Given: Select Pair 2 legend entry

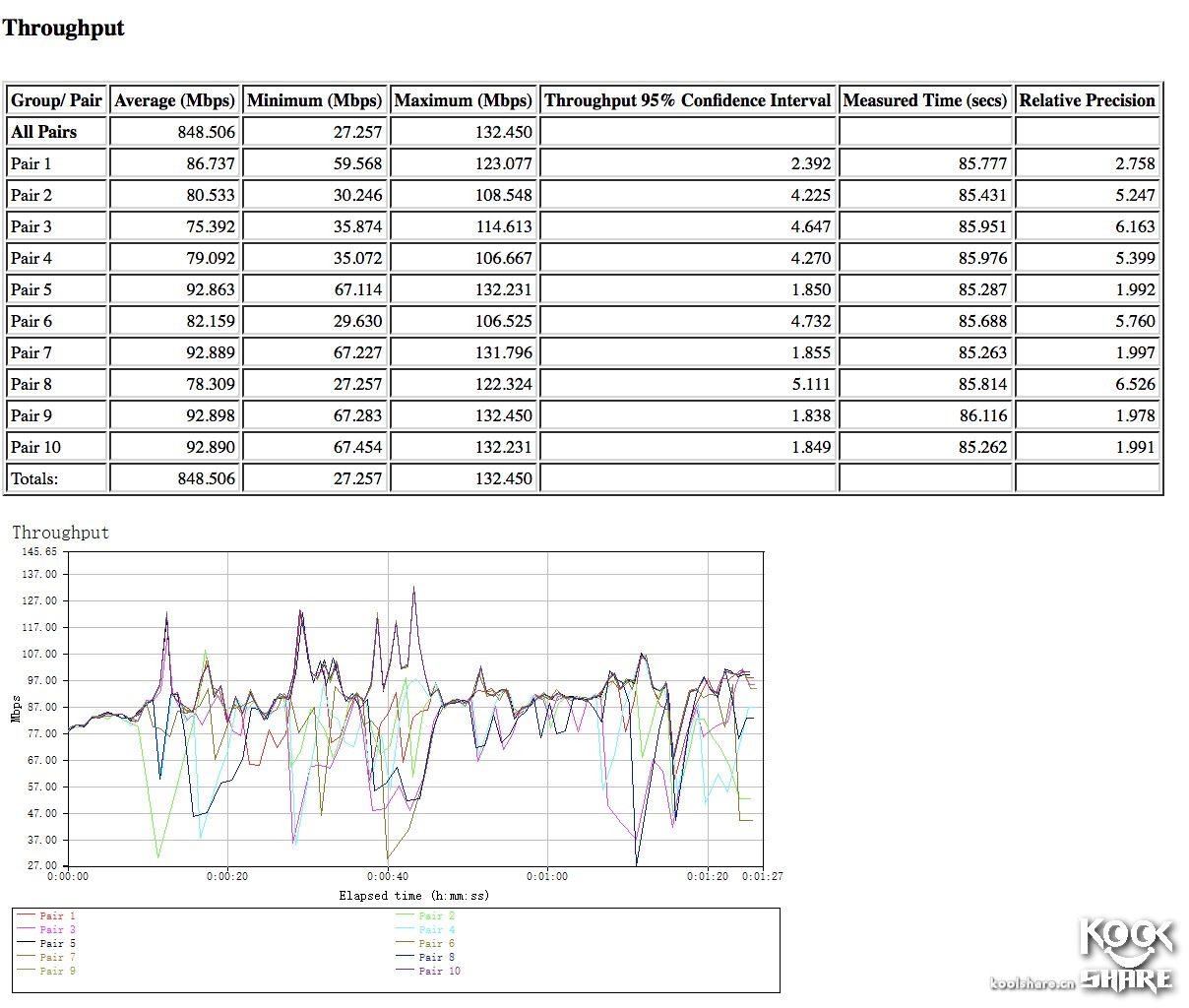Looking at the screenshot, I should point(436,916).
